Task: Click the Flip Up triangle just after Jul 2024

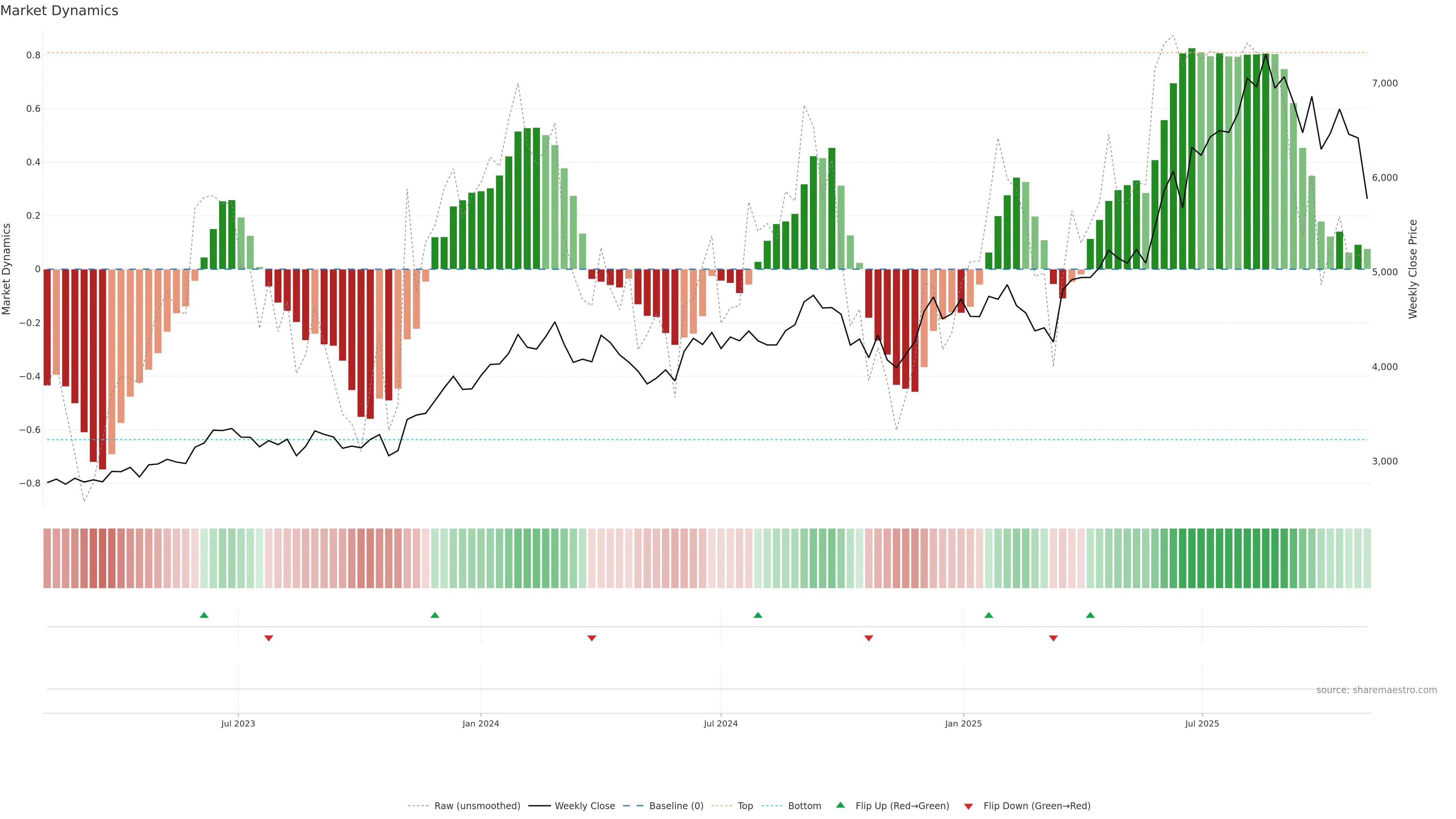Action: (758, 615)
